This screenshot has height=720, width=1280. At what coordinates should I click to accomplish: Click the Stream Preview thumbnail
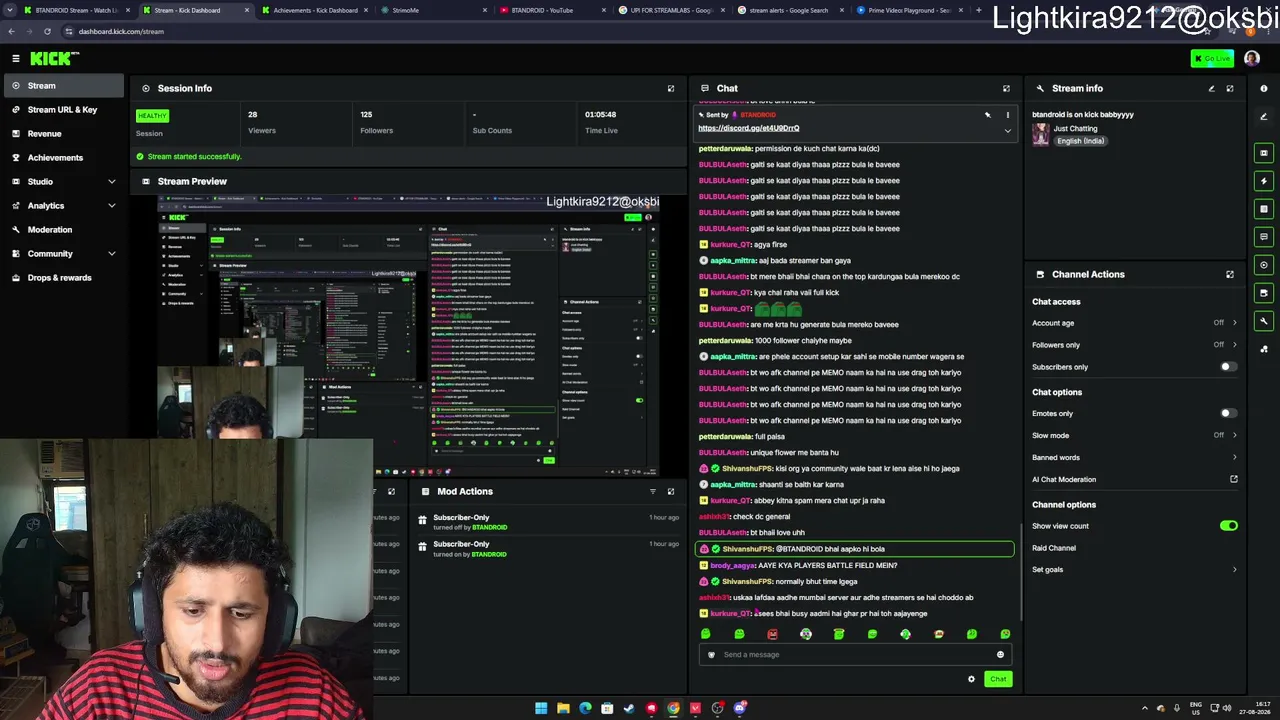(408, 335)
